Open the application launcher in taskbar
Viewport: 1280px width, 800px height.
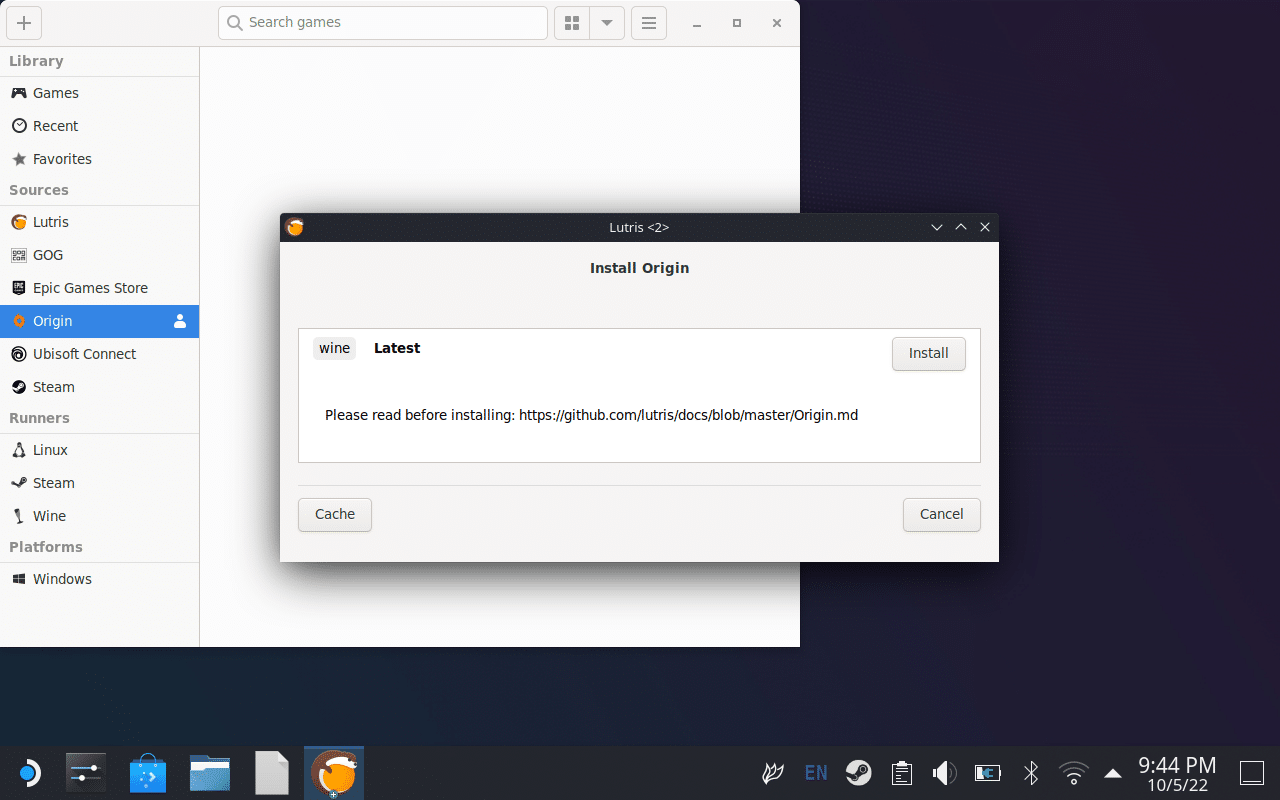[28, 773]
